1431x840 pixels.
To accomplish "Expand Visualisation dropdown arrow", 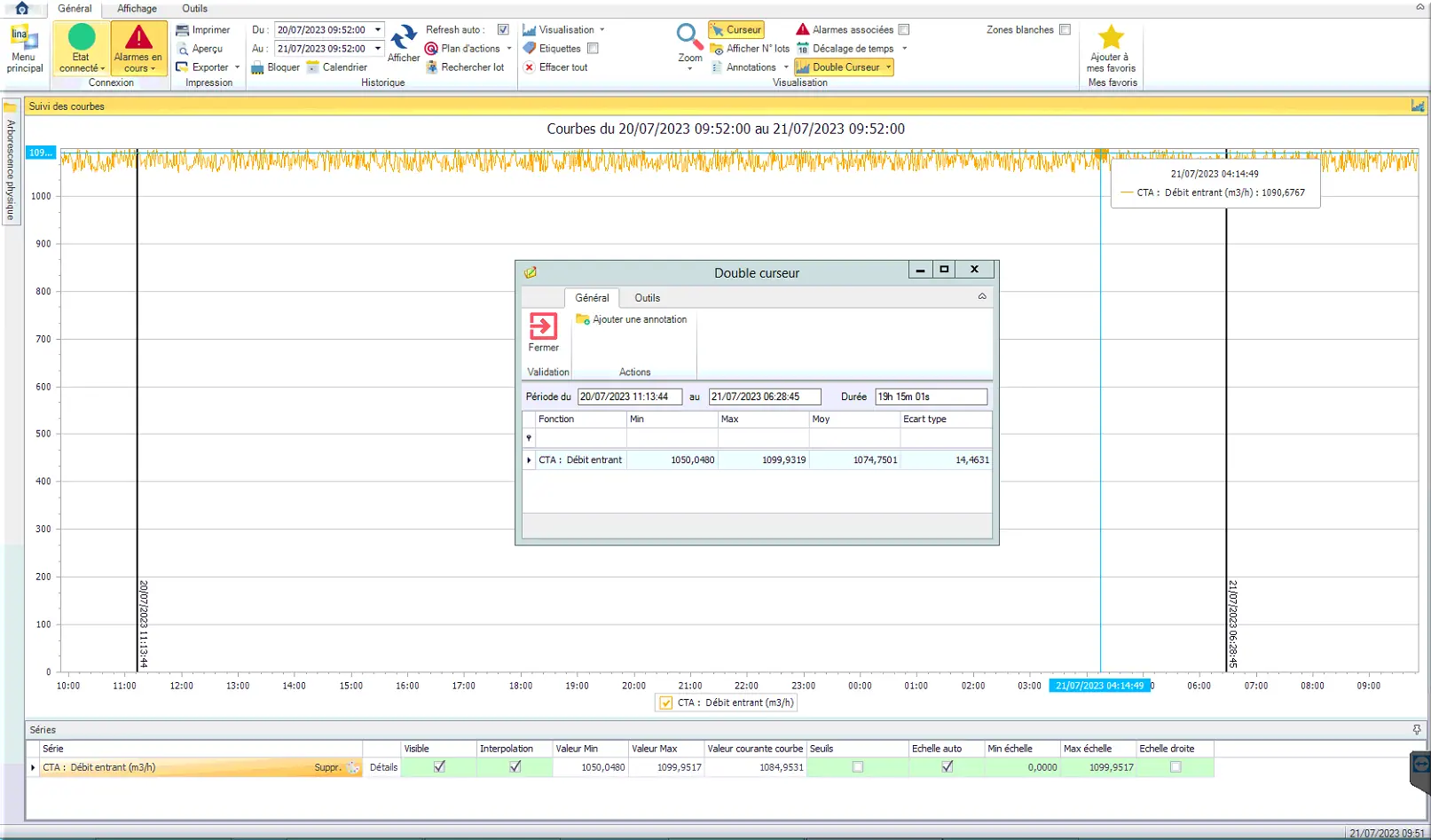I will [x=602, y=30].
